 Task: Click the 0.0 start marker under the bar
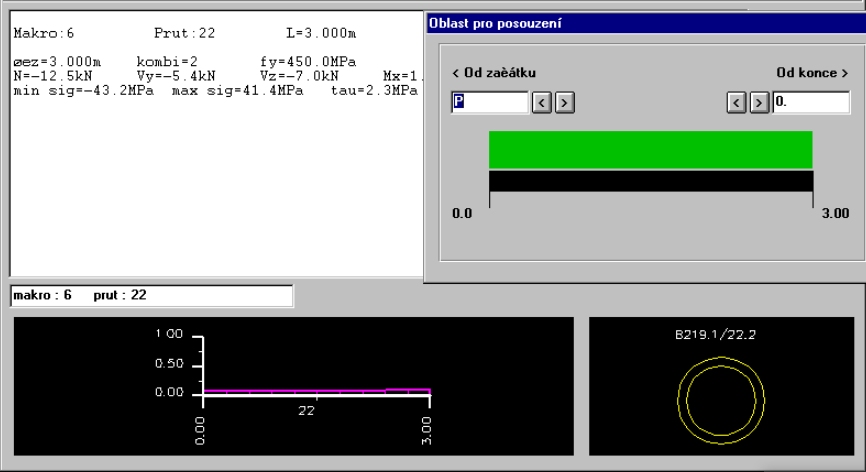462,213
